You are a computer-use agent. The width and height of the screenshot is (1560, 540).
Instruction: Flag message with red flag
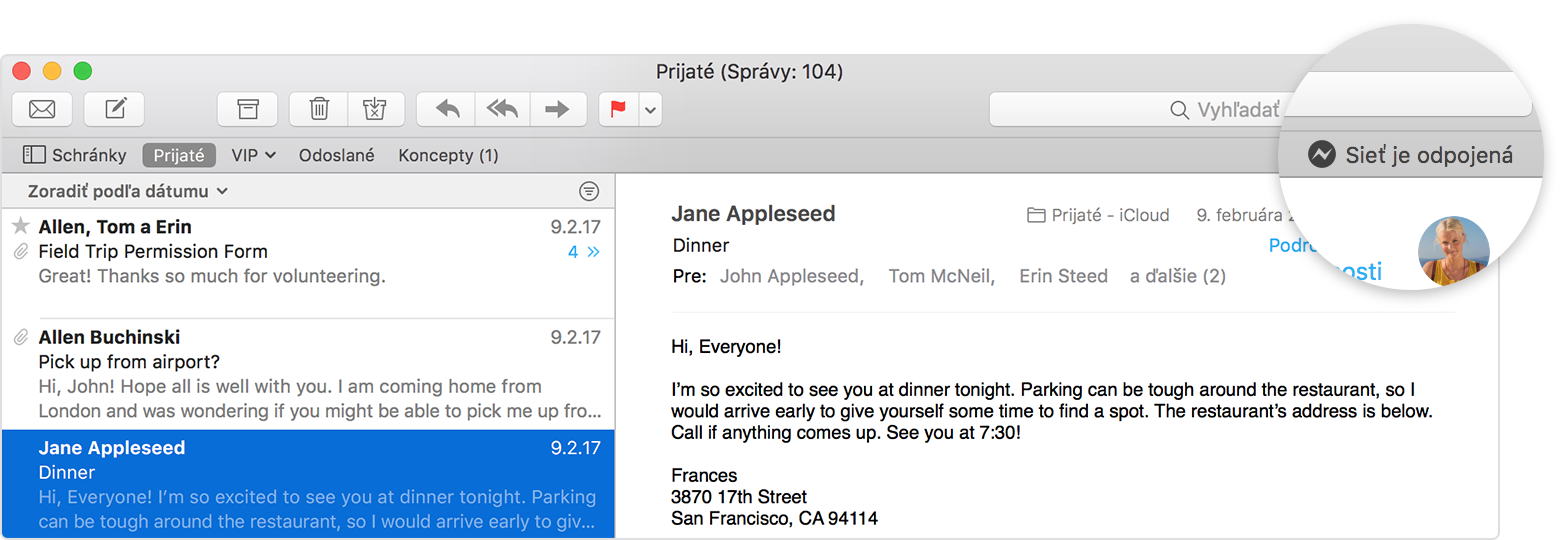click(x=618, y=109)
